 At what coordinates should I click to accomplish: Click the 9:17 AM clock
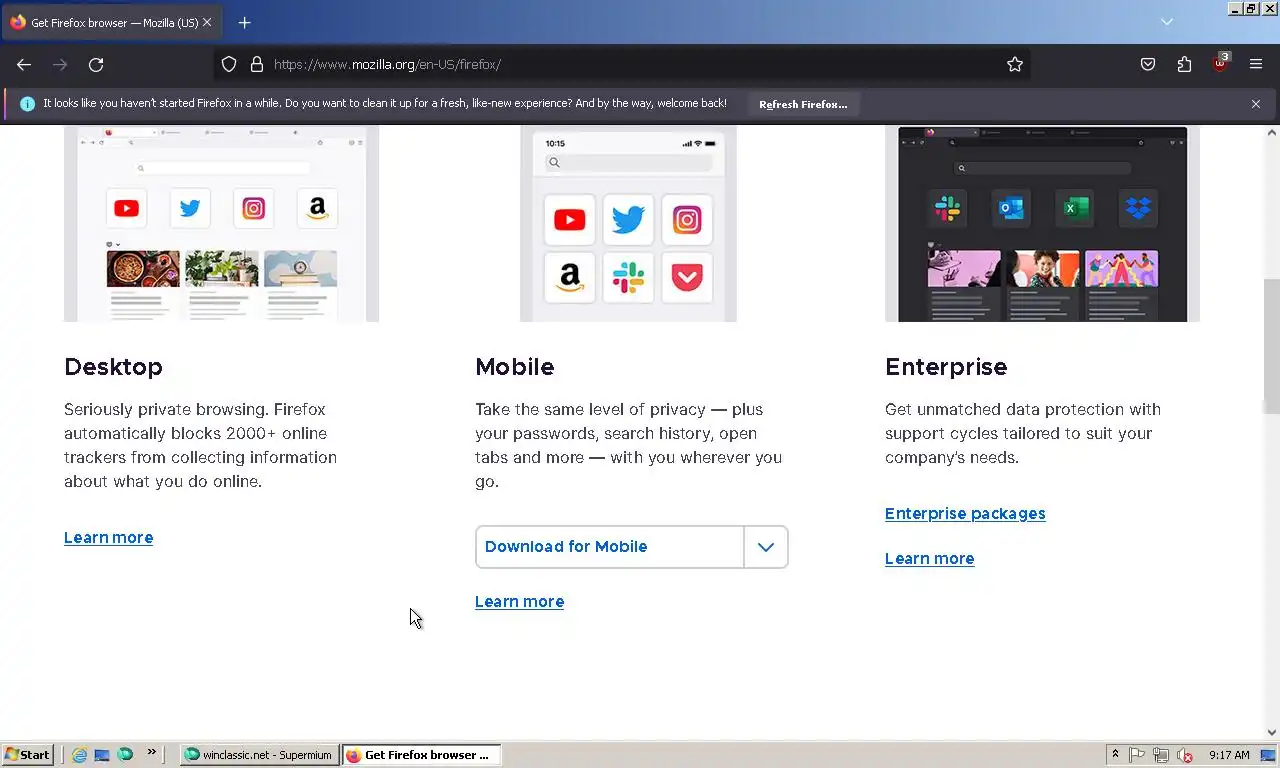[1229, 755]
